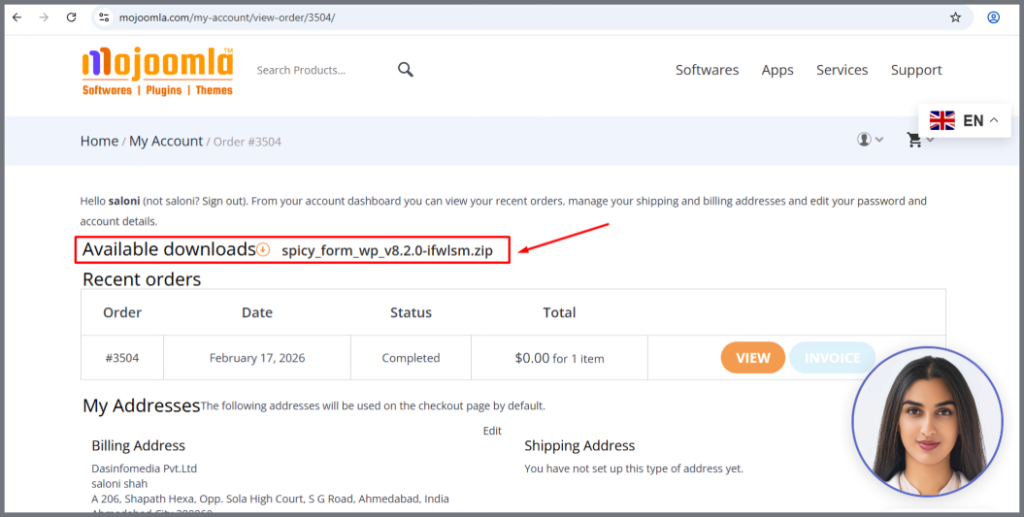Open the EN language selector
This screenshot has height=517, width=1024.
click(x=963, y=121)
